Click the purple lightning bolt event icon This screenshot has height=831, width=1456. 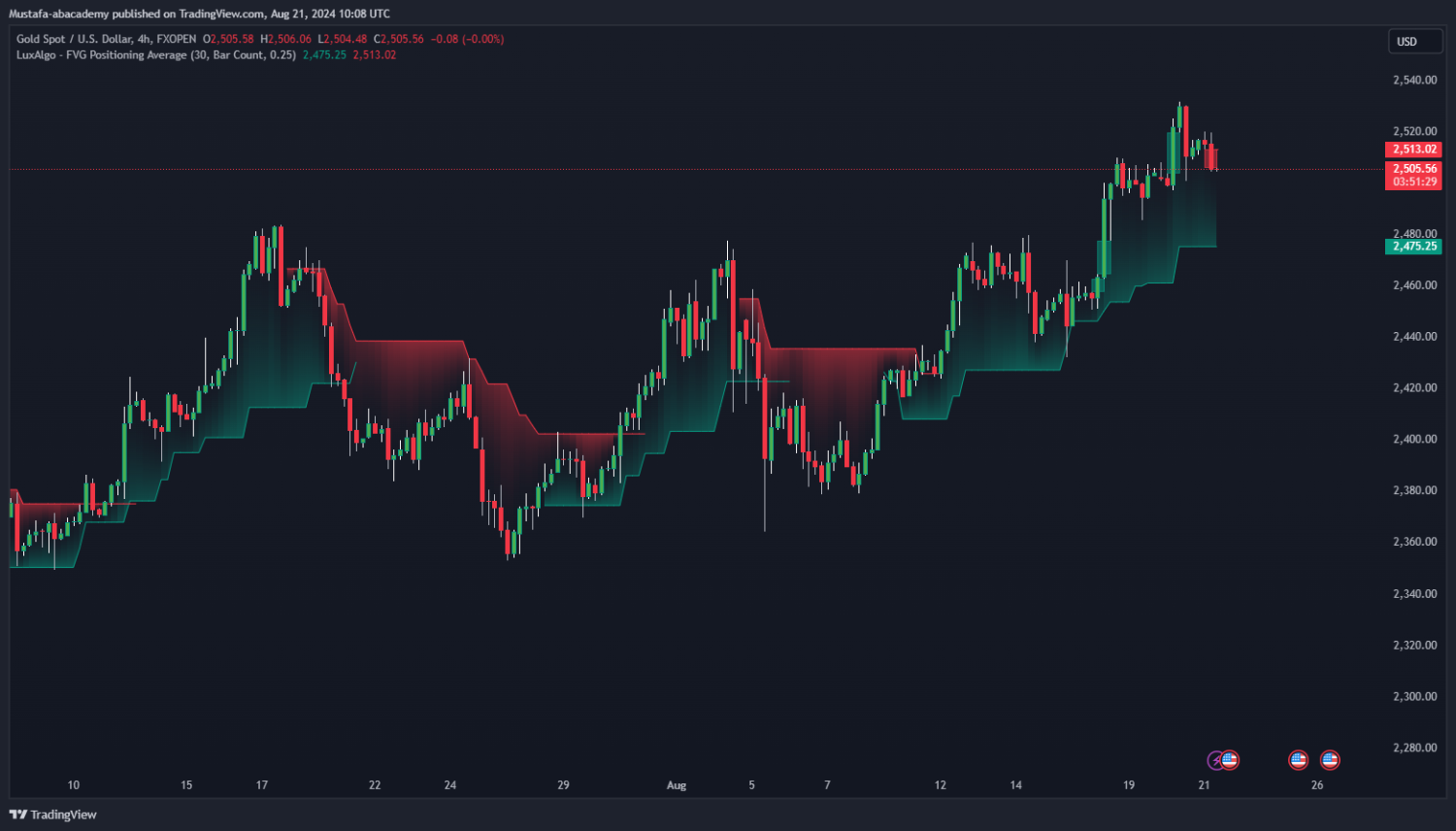pyautogui.click(x=1215, y=760)
